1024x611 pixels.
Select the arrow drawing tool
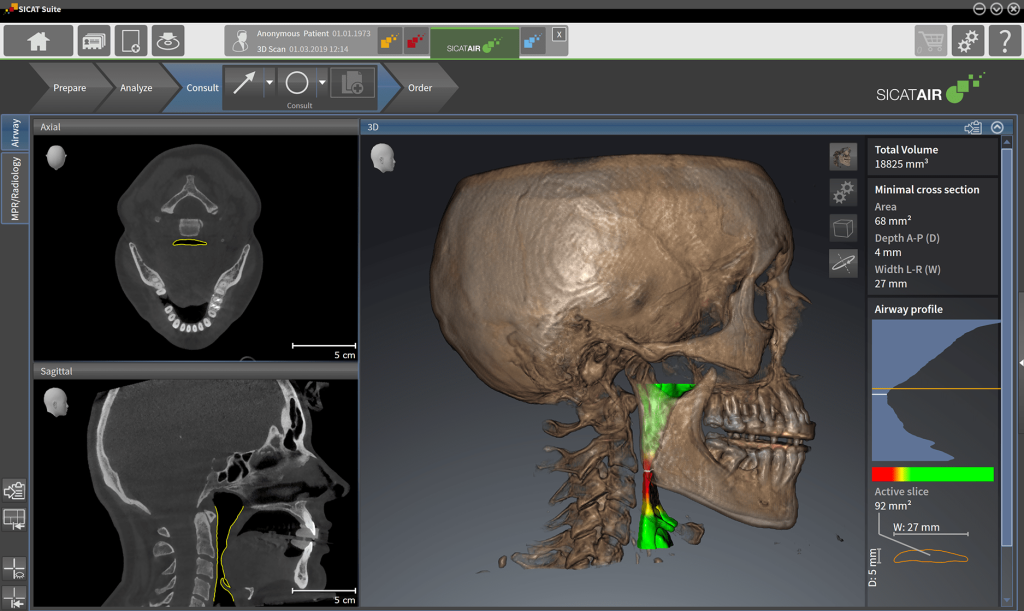pyautogui.click(x=243, y=83)
